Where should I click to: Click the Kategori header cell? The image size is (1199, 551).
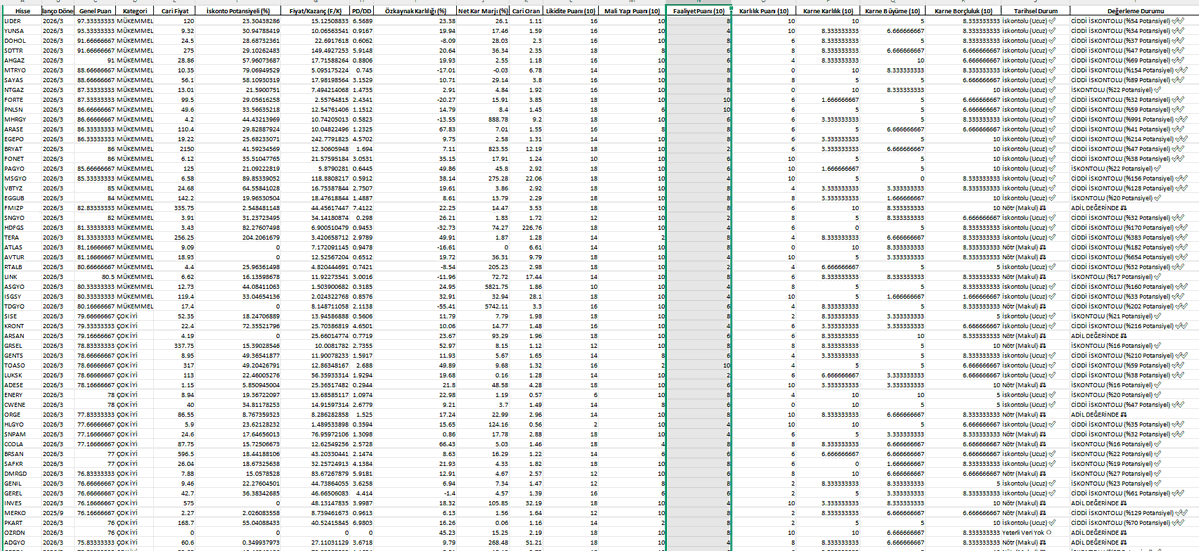click(x=135, y=12)
